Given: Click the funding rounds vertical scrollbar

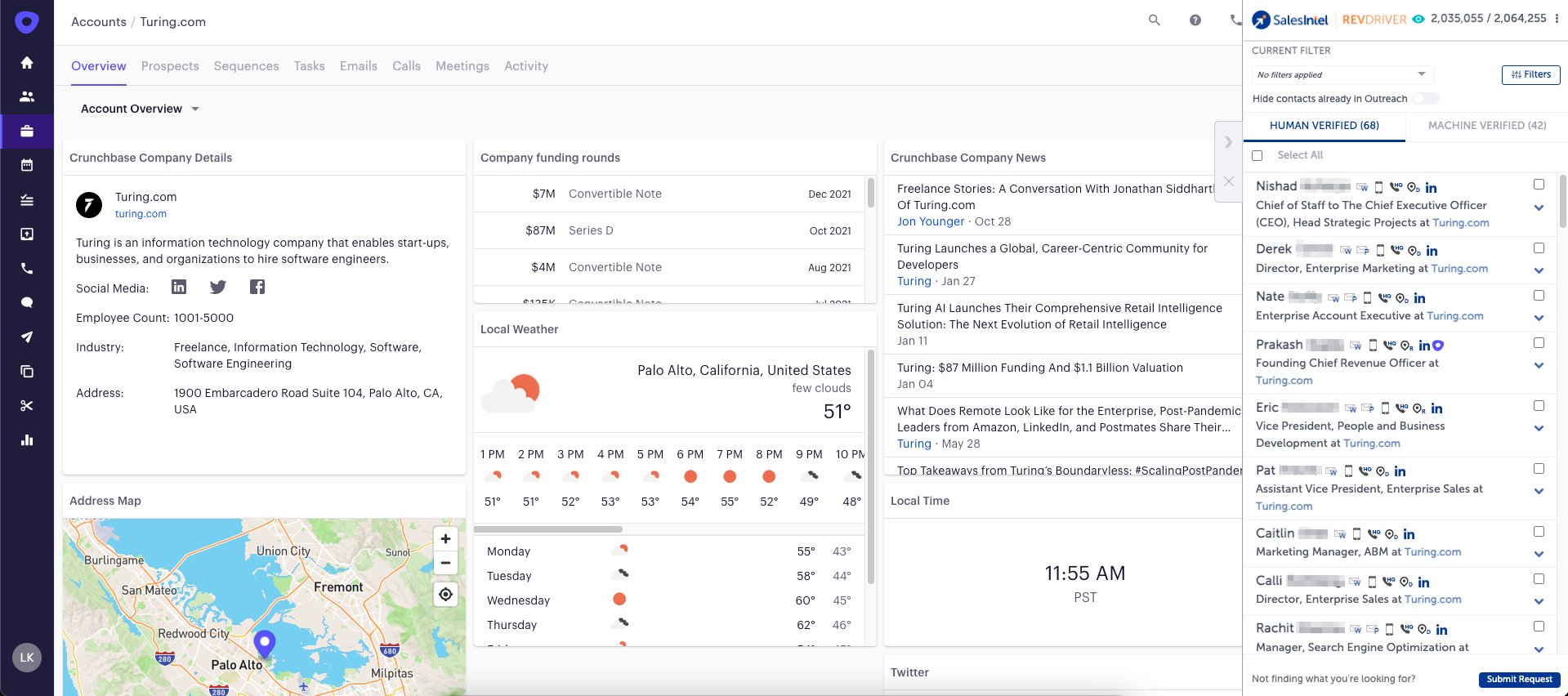Looking at the screenshot, I should click(x=871, y=193).
